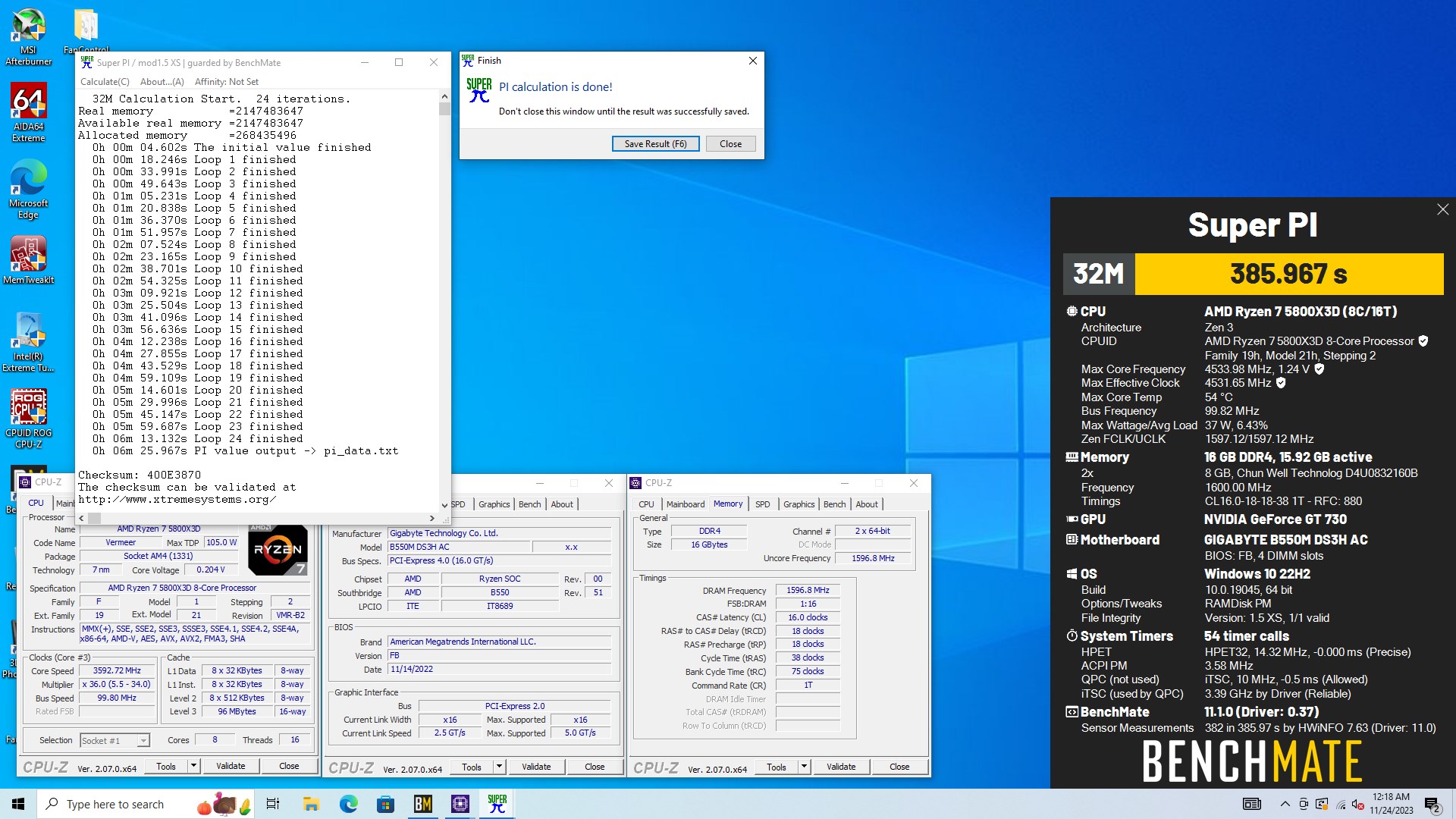The image size is (1456, 819).
Task: Click Close button in left CPU-Z window
Action: coord(289,766)
